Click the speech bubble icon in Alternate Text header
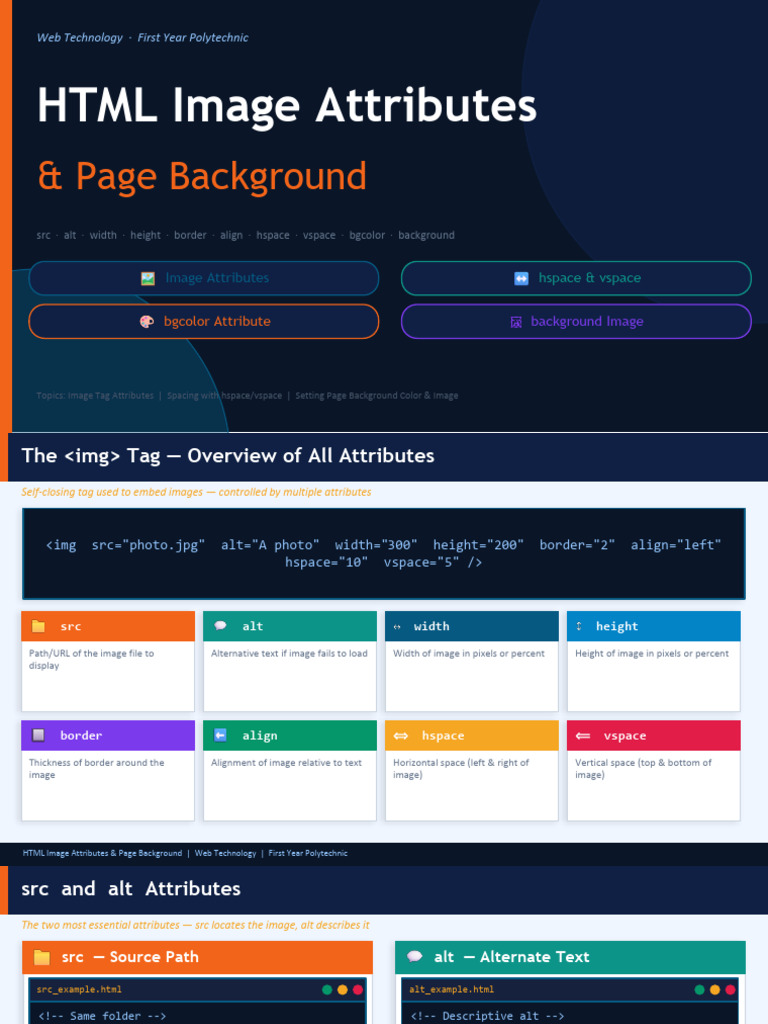The width and height of the screenshot is (768, 1024). pos(415,957)
